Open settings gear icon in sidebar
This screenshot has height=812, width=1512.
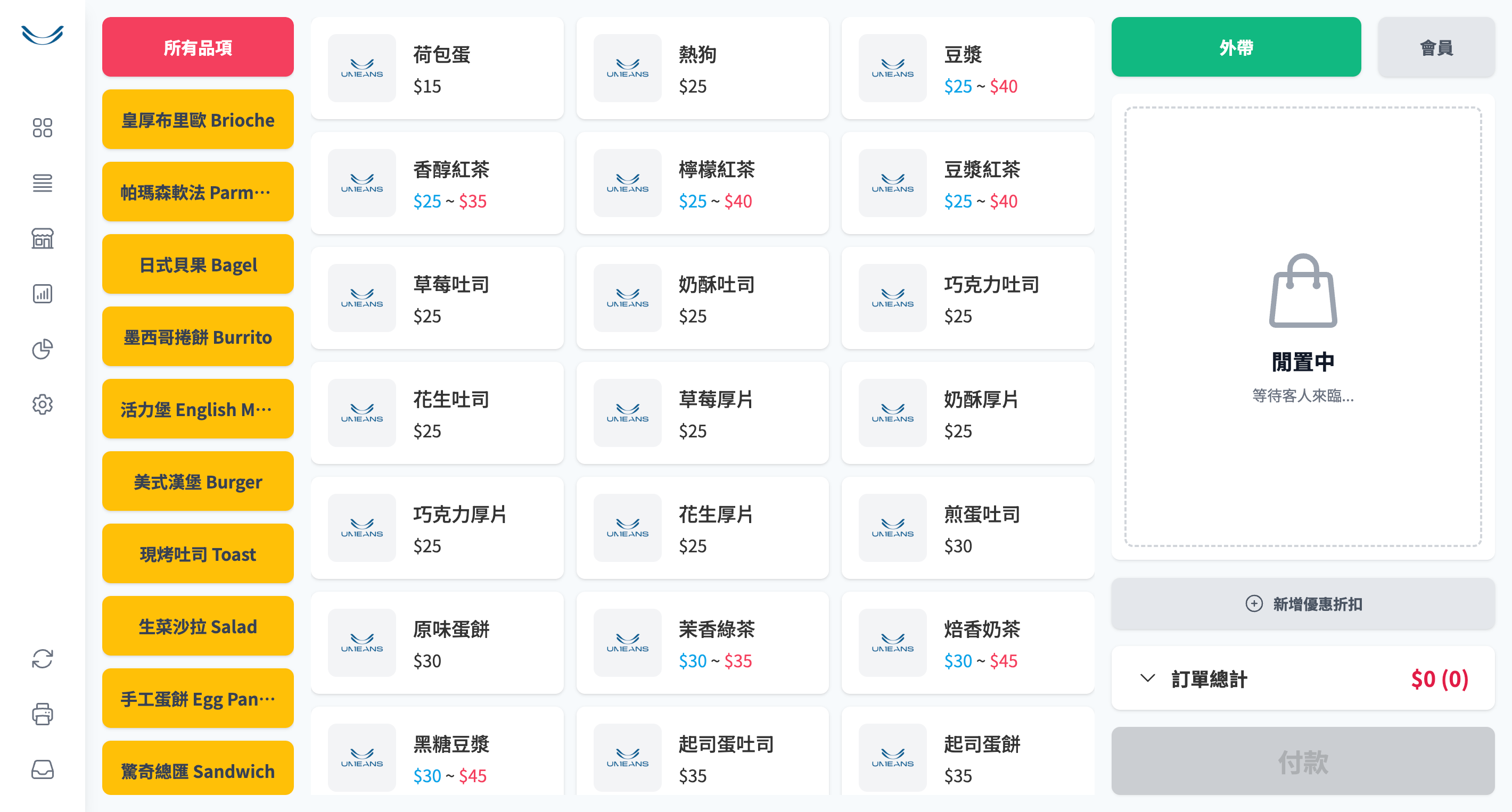point(42,404)
